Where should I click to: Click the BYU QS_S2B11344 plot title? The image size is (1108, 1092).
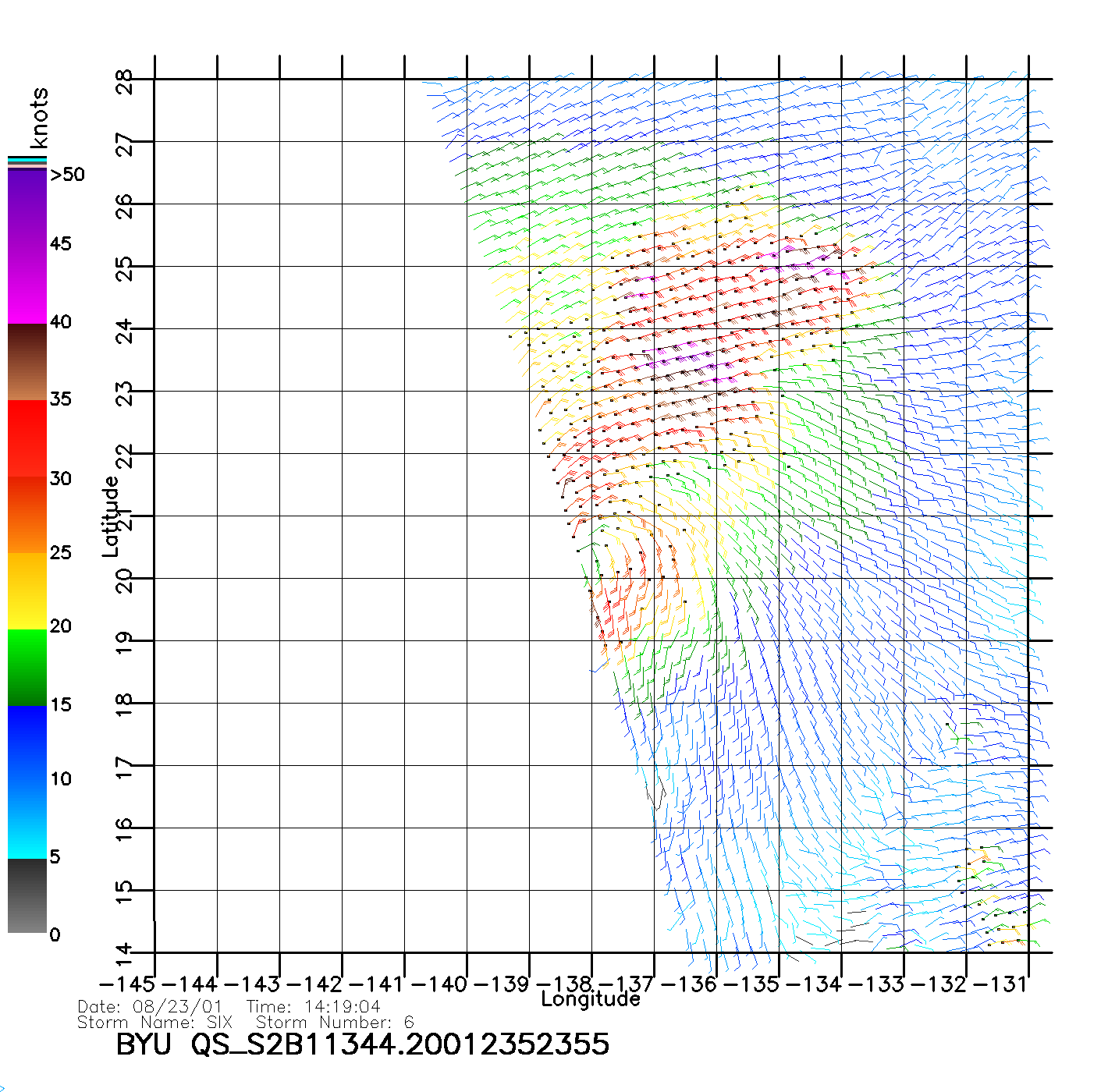[362, 1044]
